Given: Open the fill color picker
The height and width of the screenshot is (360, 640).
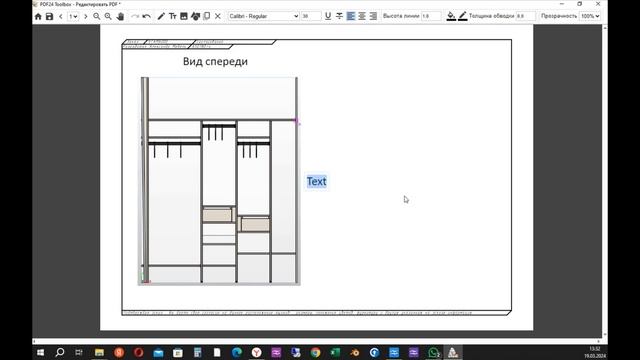Looking at the screenshot, I should pyautogui.click(x=451, y=16).
